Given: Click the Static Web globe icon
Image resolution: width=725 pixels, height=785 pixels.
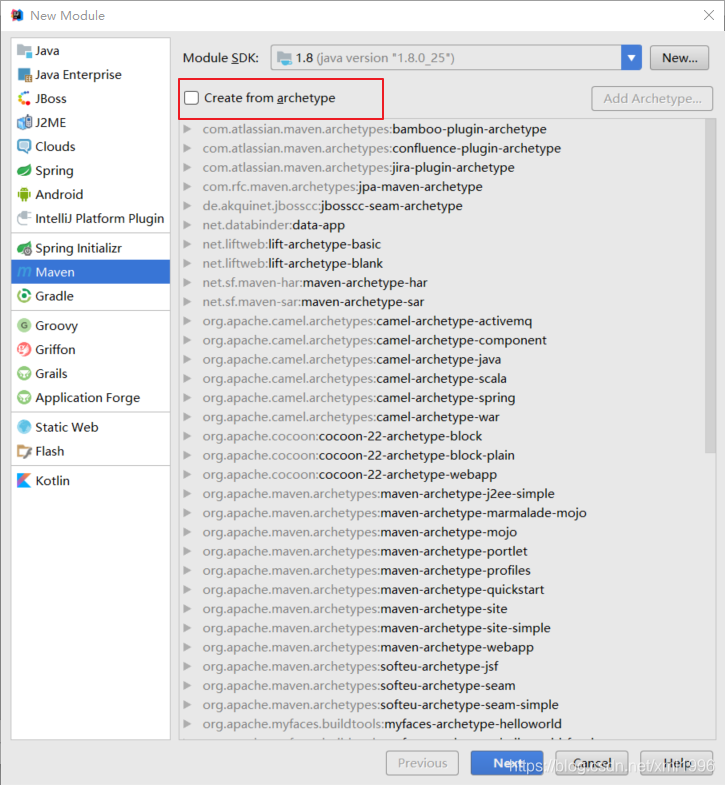Looking at the screenshot, I should [24, 428].
